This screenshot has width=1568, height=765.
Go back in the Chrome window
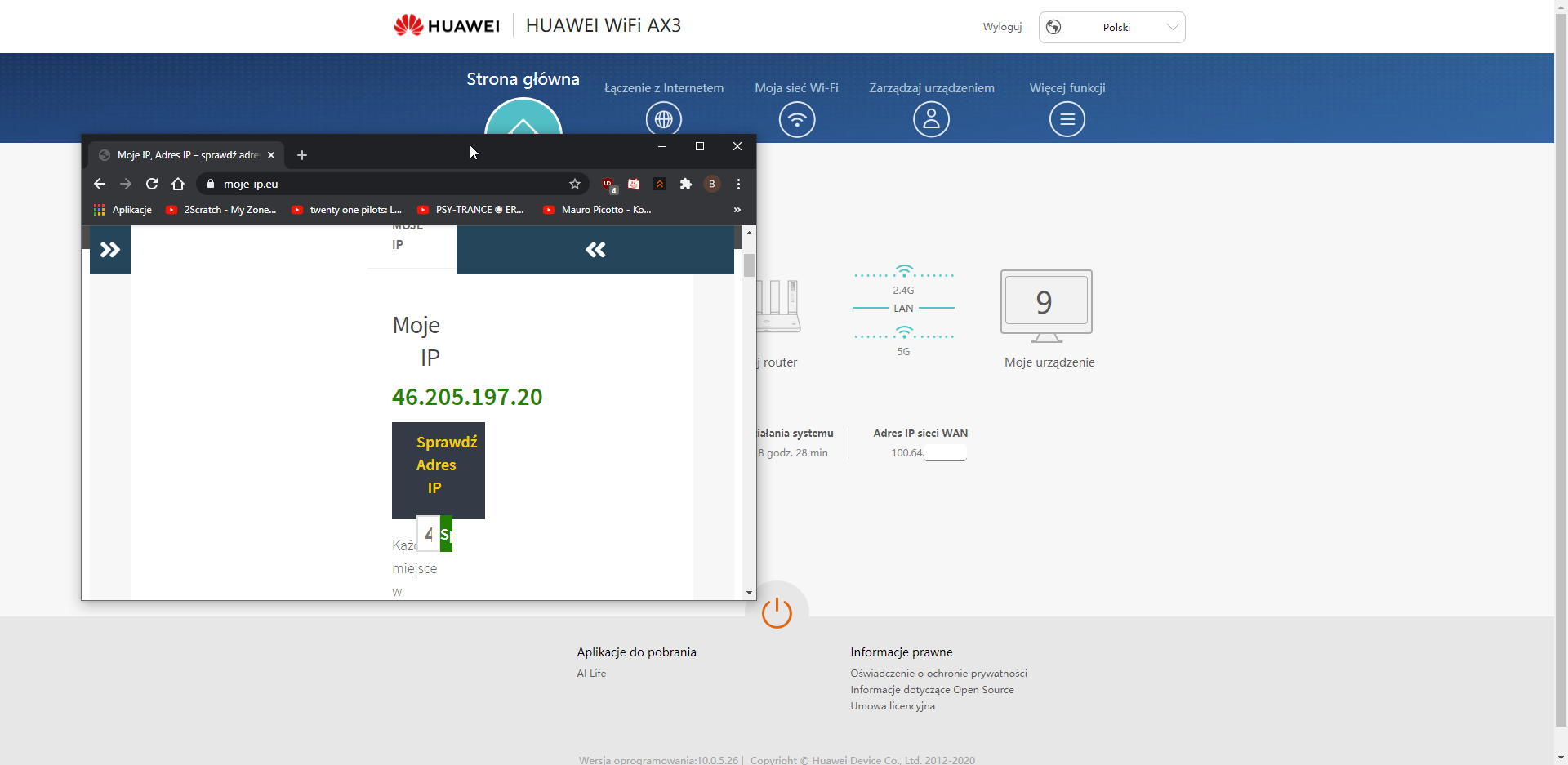click(x=100, y=184)
